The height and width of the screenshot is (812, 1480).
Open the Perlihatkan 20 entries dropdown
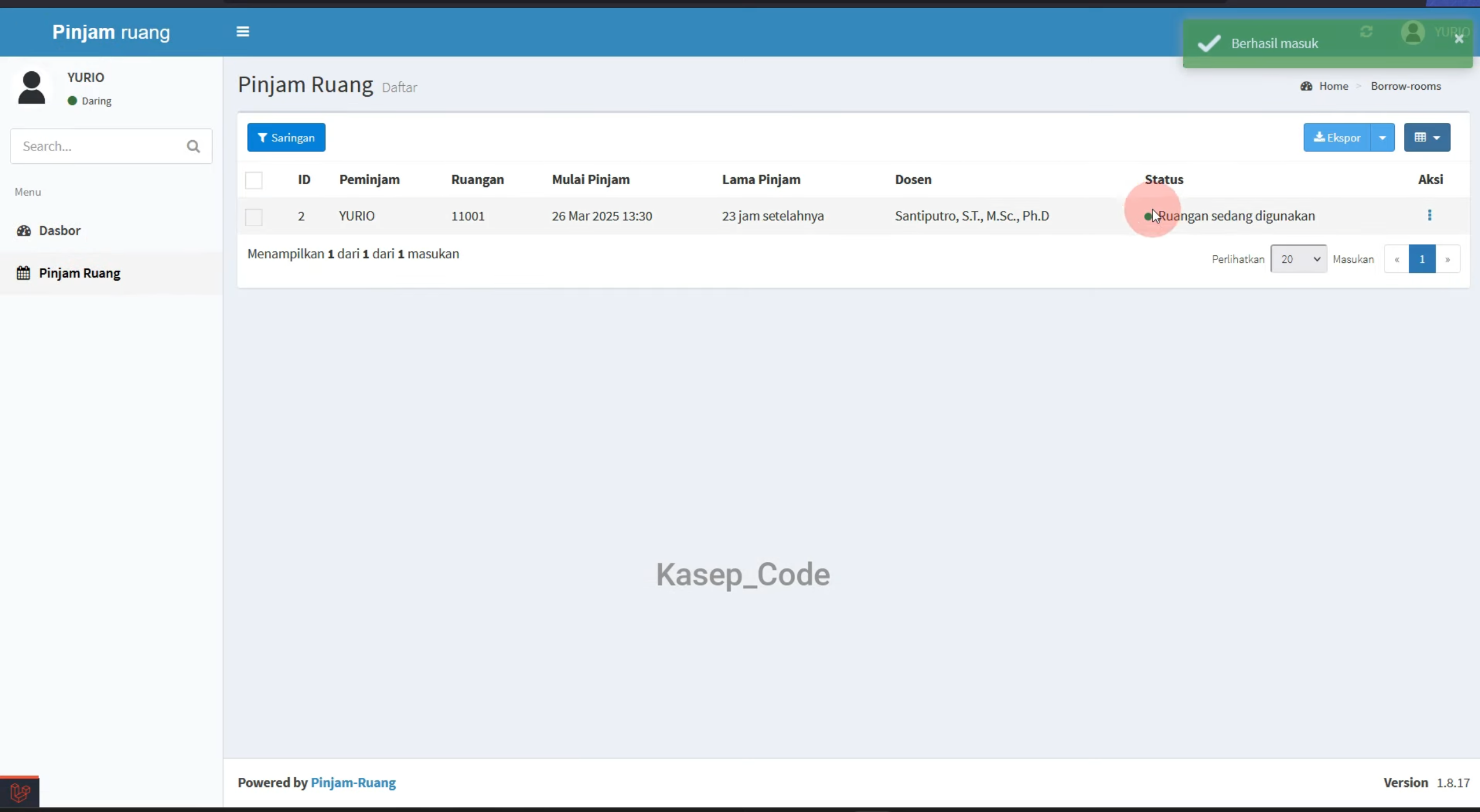[1299, 259]
